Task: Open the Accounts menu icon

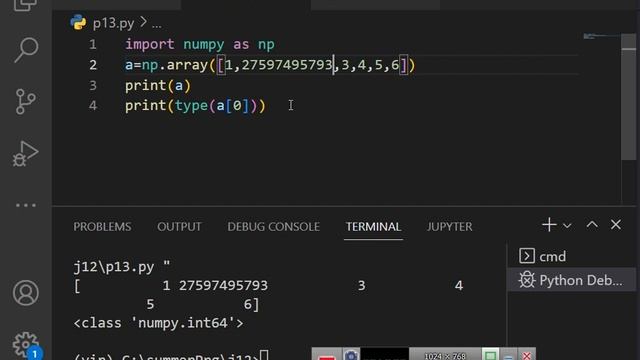Action: tap(26, 293)
